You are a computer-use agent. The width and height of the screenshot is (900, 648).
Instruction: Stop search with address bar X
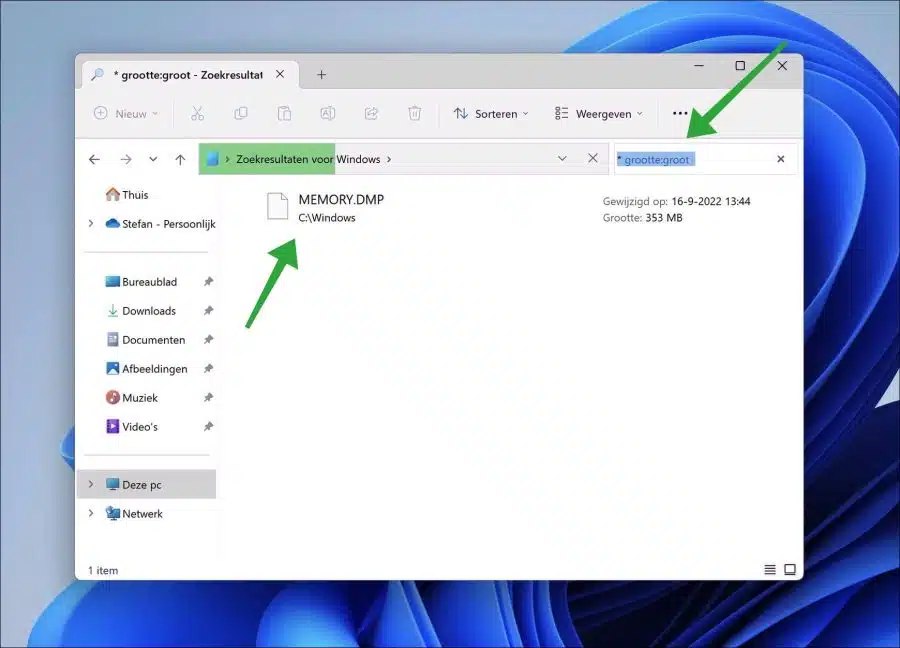tap(593, 158)
